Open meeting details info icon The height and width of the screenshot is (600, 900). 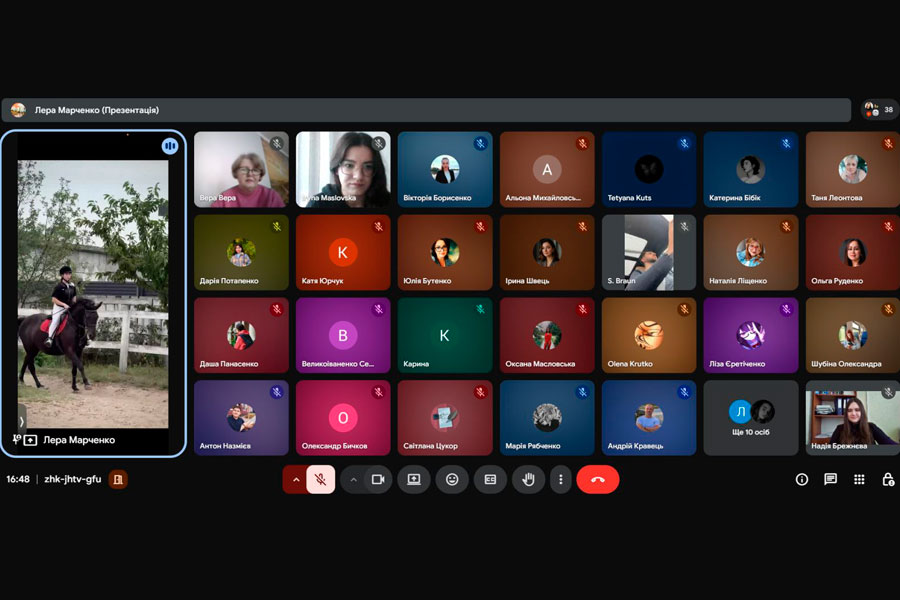click(x=802, y=479)
